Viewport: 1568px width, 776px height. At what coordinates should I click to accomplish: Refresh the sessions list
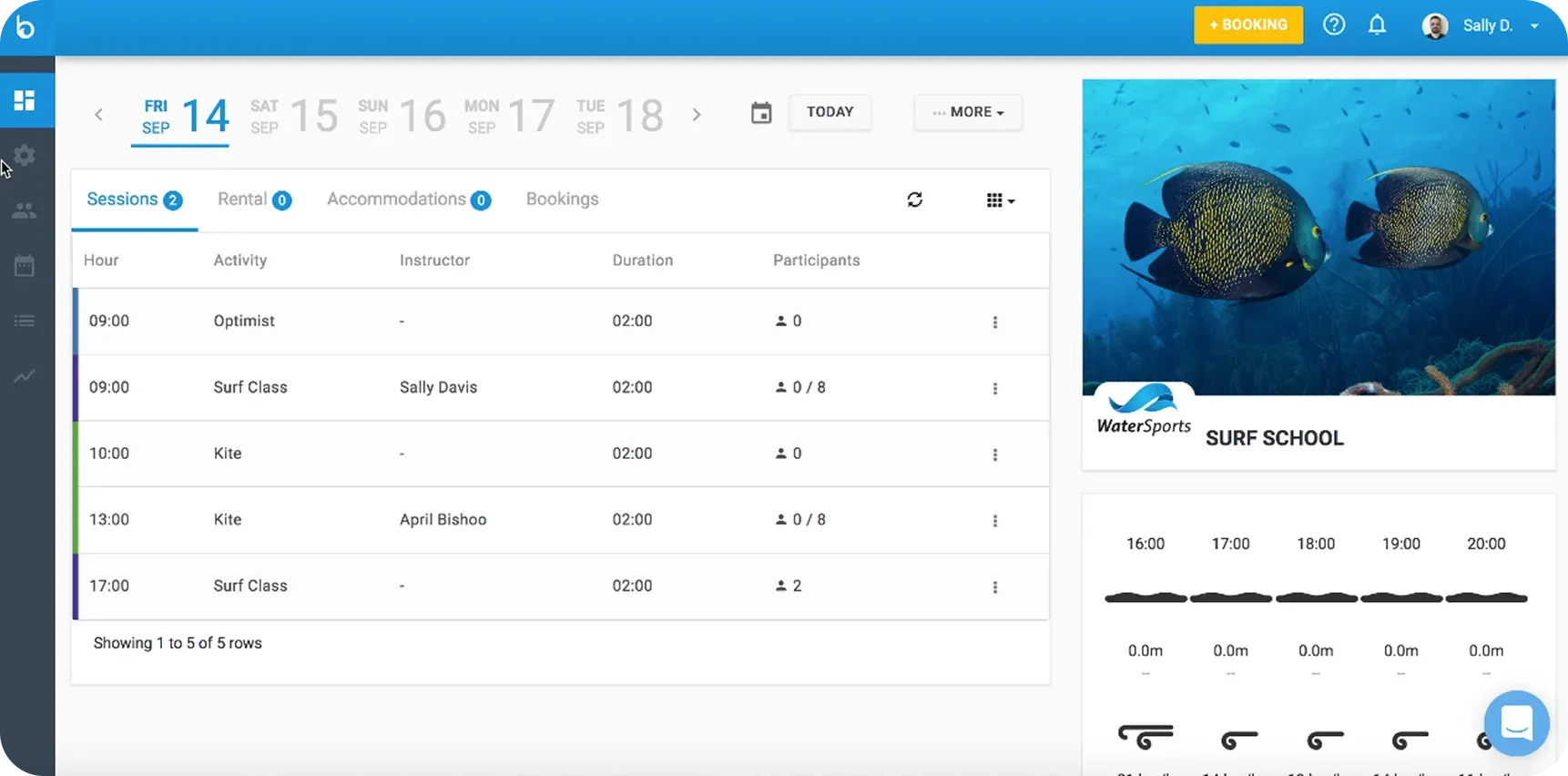point(915,199)
